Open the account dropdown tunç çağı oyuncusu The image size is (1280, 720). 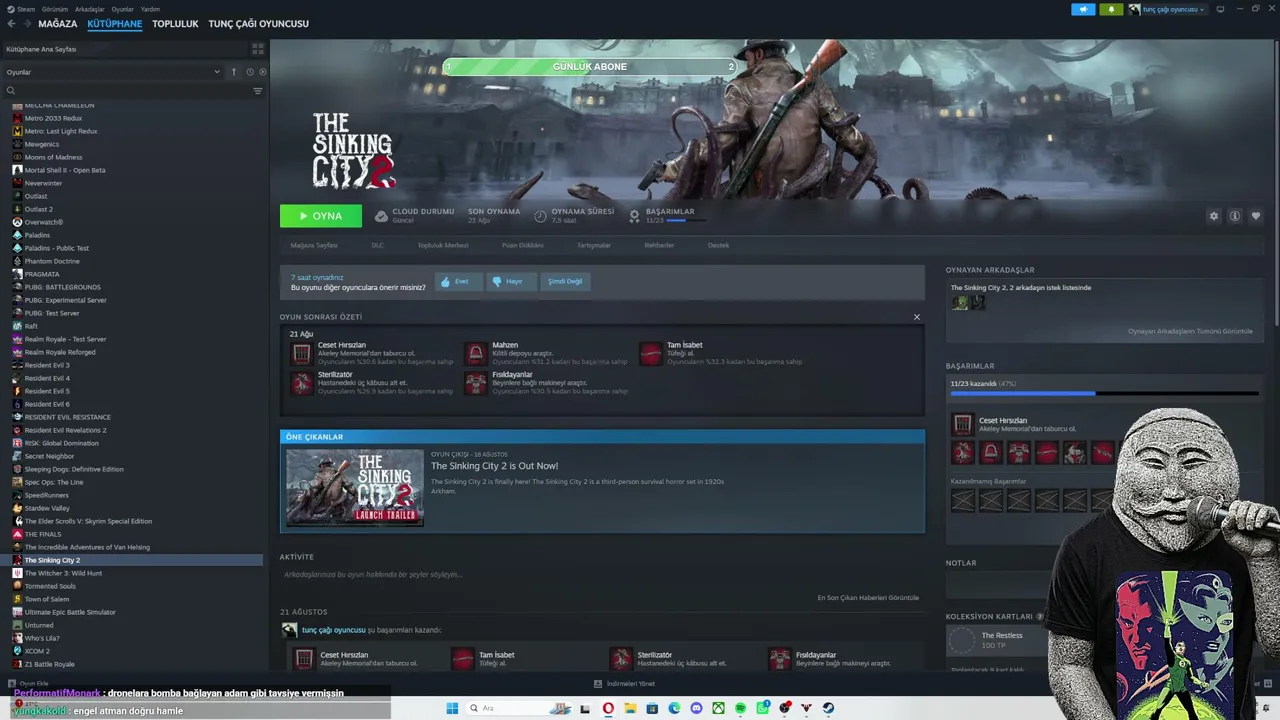(x=1167, y=9)
